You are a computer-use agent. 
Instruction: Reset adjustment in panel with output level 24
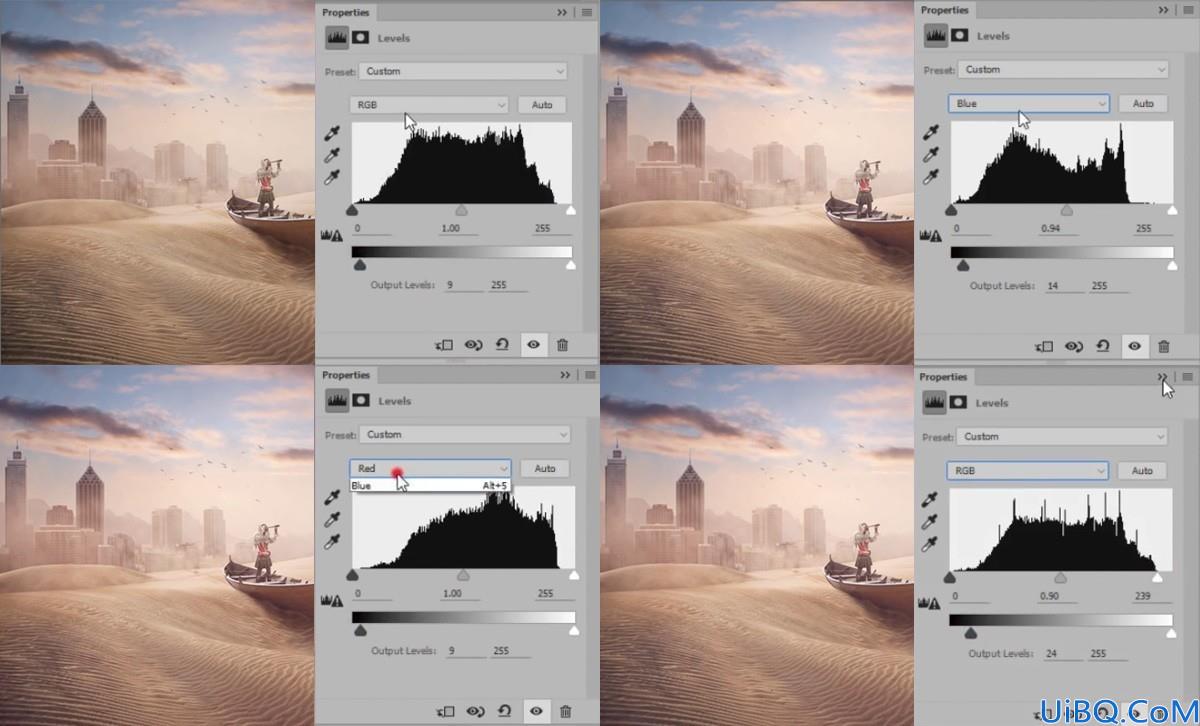pos(1102,712)
